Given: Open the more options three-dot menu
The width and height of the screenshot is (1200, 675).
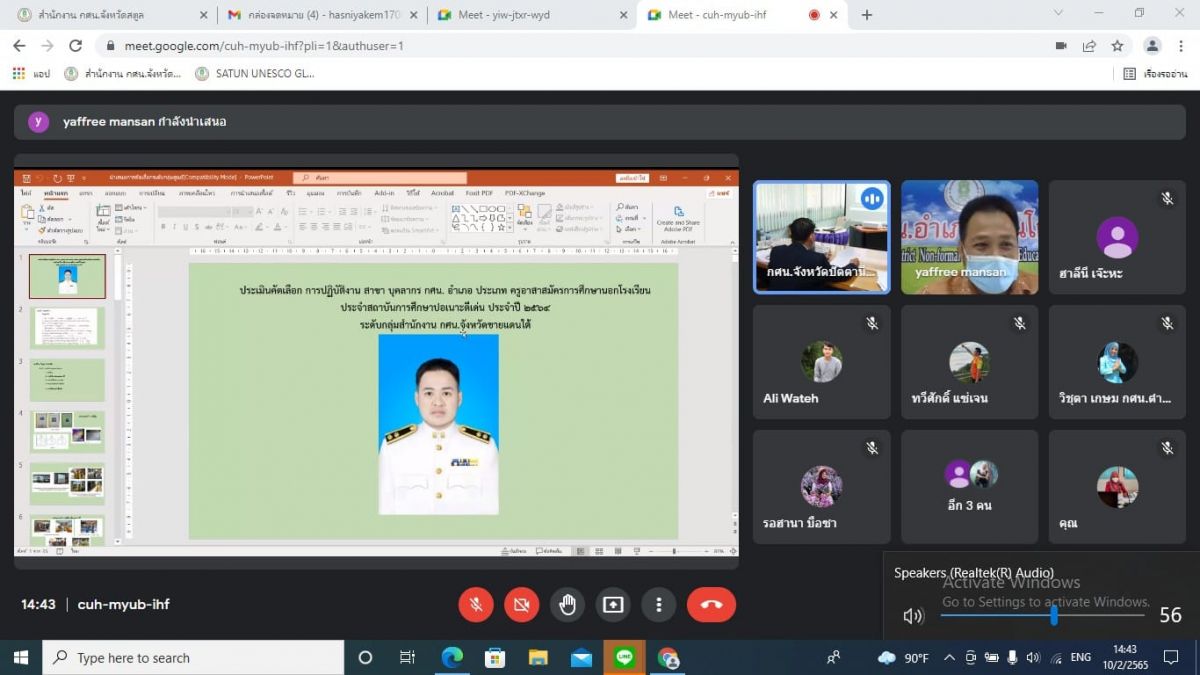Looking at the screenshot, I should 658,605.
